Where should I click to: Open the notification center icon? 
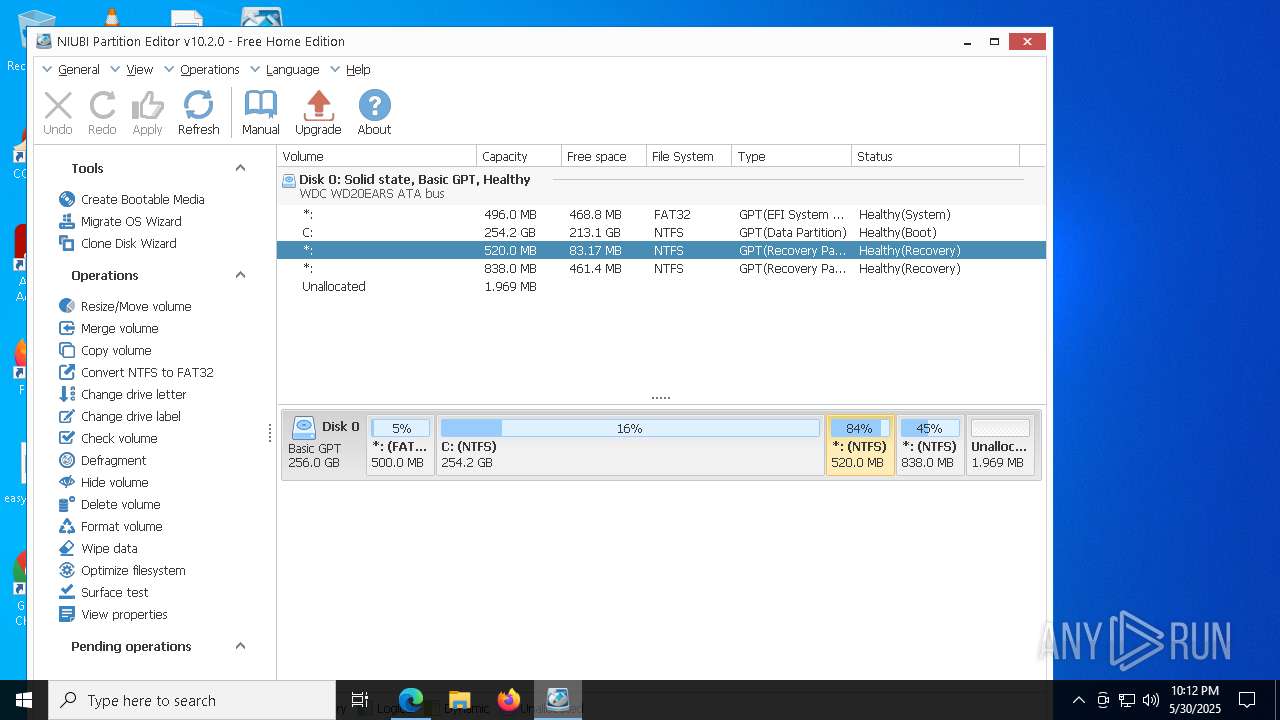click(x=1247, y=700)
